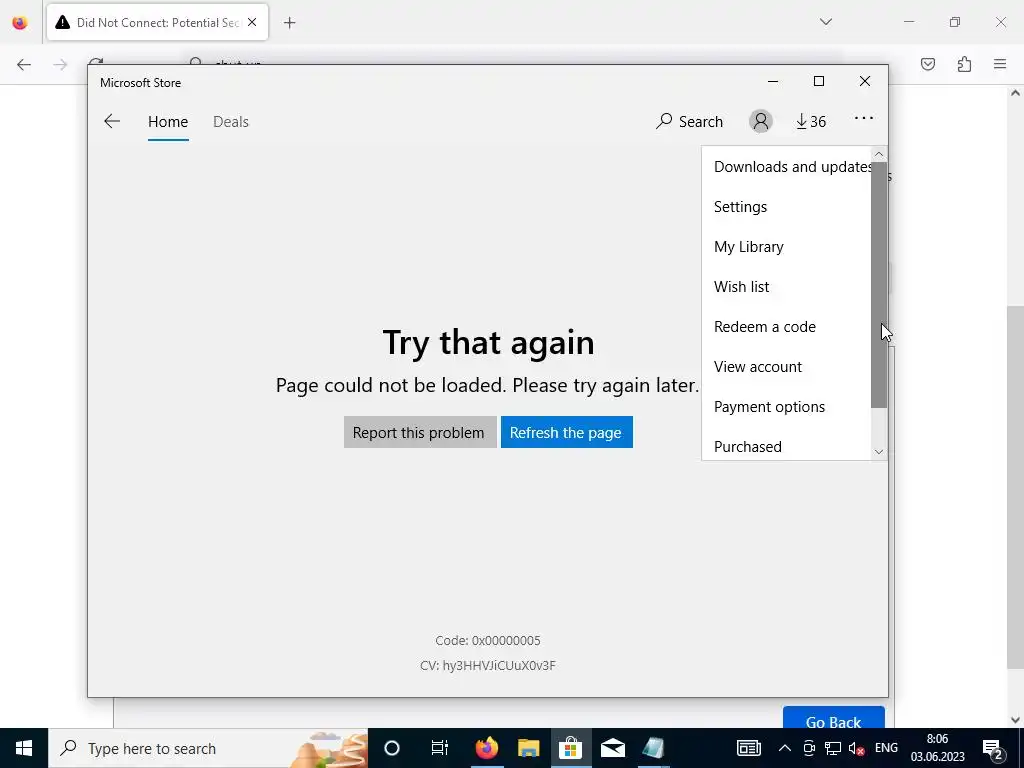This screenshot has width=1024, height=768.
Task: Open Downloads and updates menu item
Action: [x=786, y=167]
